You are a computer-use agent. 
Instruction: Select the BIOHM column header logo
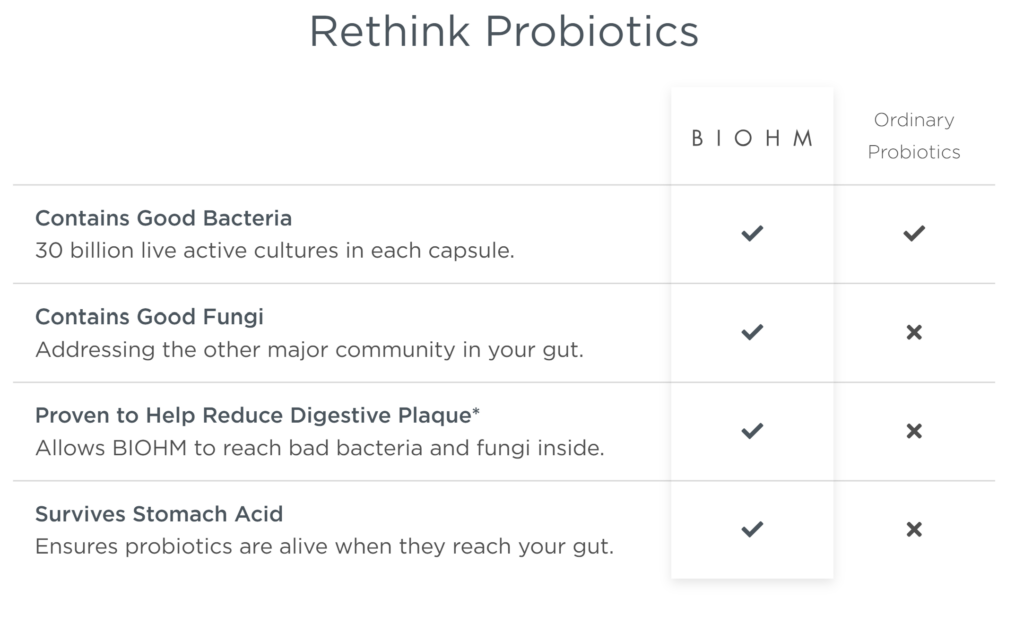pos(752,138)
